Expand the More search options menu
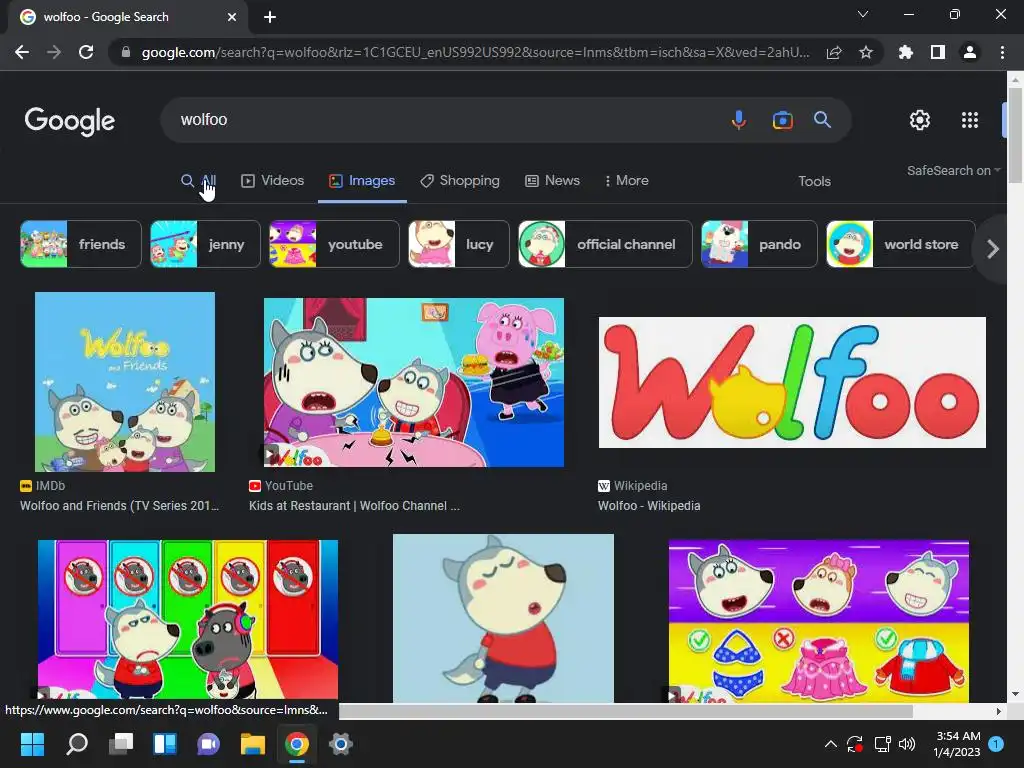Screen dimensions: 1024x768 tap(626, 180)
